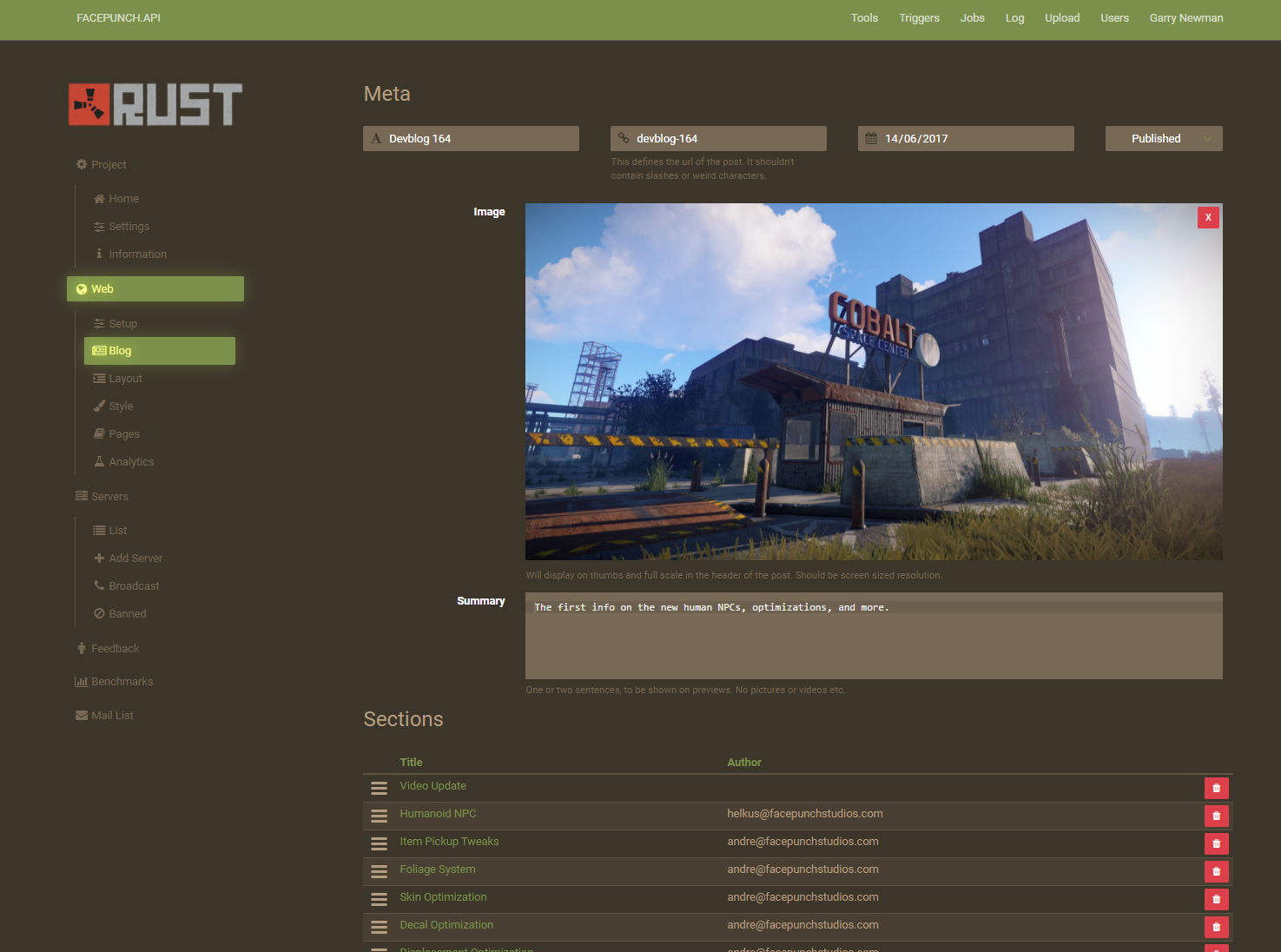Open Analytics in the sidebar
The width and height of the screenshot is (1281, 952).
click(x=124, y=462)
